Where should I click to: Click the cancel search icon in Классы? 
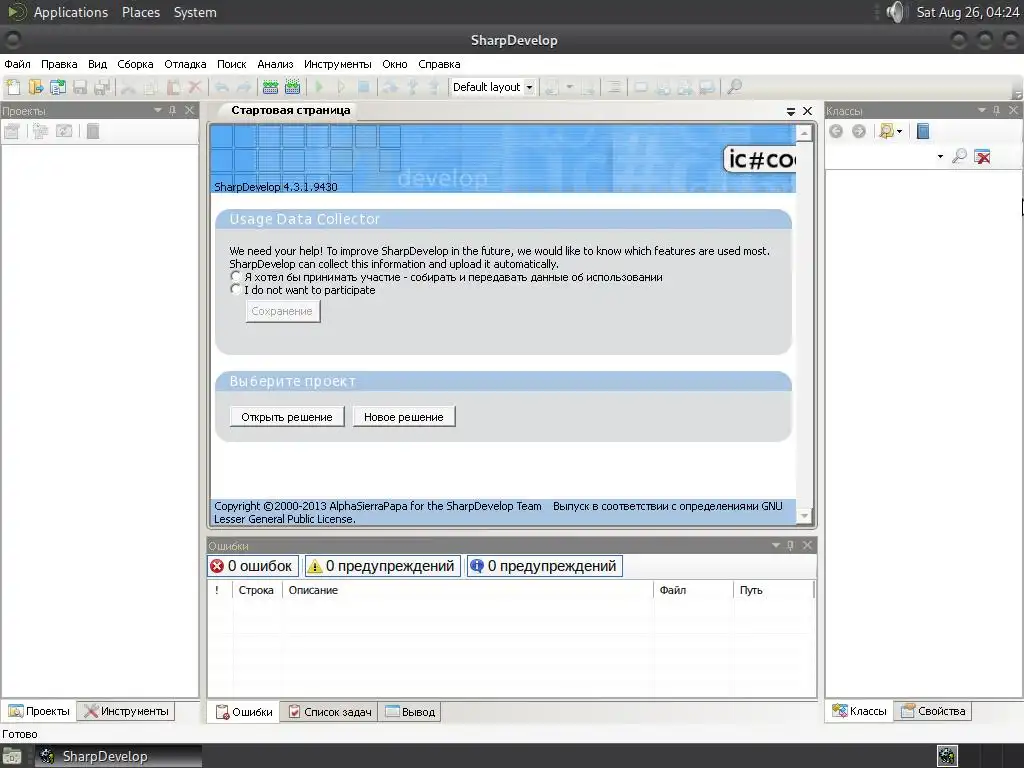(x=982, y=156)
